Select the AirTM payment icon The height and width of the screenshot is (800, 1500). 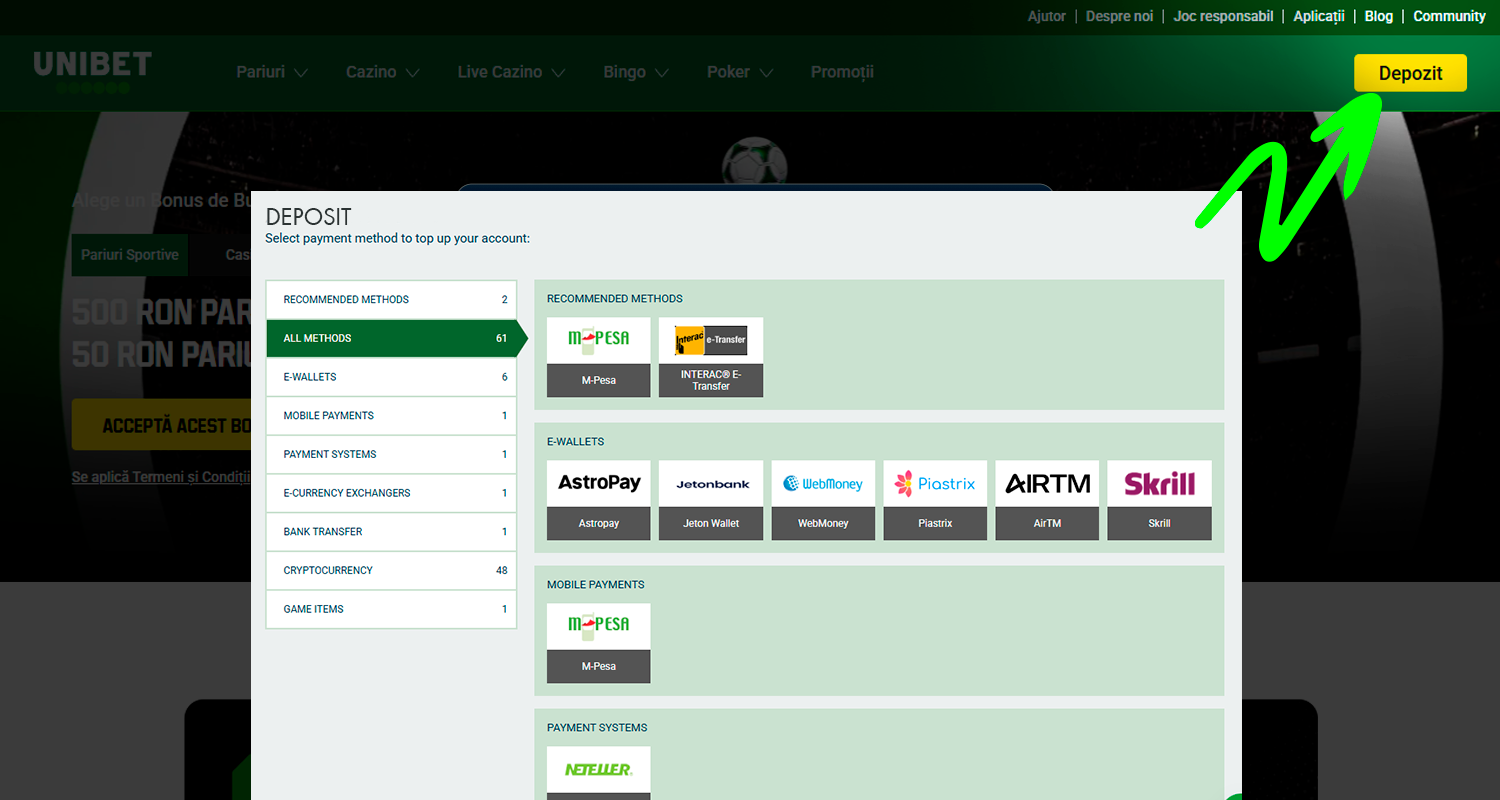coord(1047,499)
